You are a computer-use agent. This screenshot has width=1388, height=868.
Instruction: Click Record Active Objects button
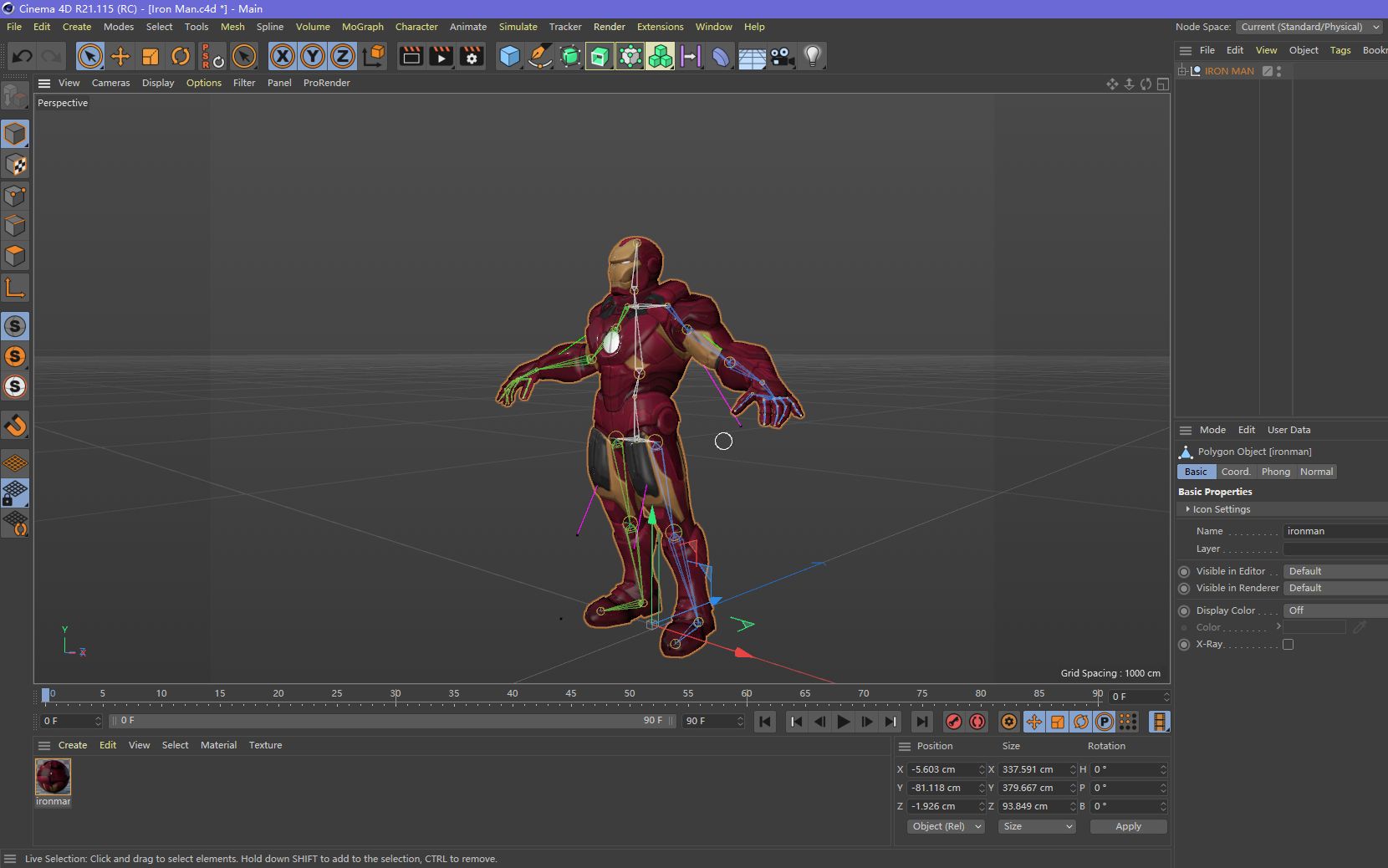(953, 722)
